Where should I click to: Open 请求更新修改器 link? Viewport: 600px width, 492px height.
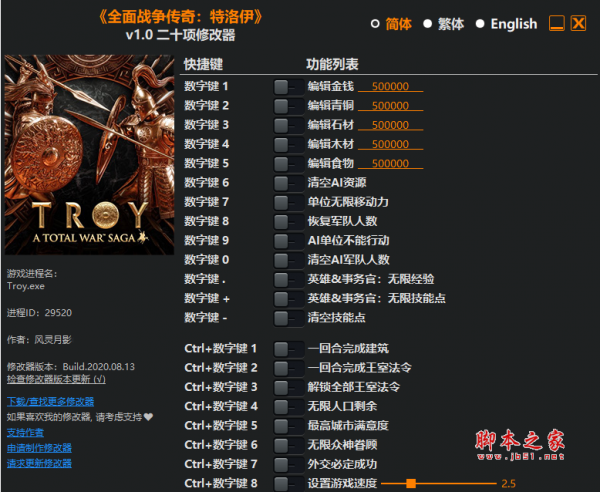click(x=39, y=463)
